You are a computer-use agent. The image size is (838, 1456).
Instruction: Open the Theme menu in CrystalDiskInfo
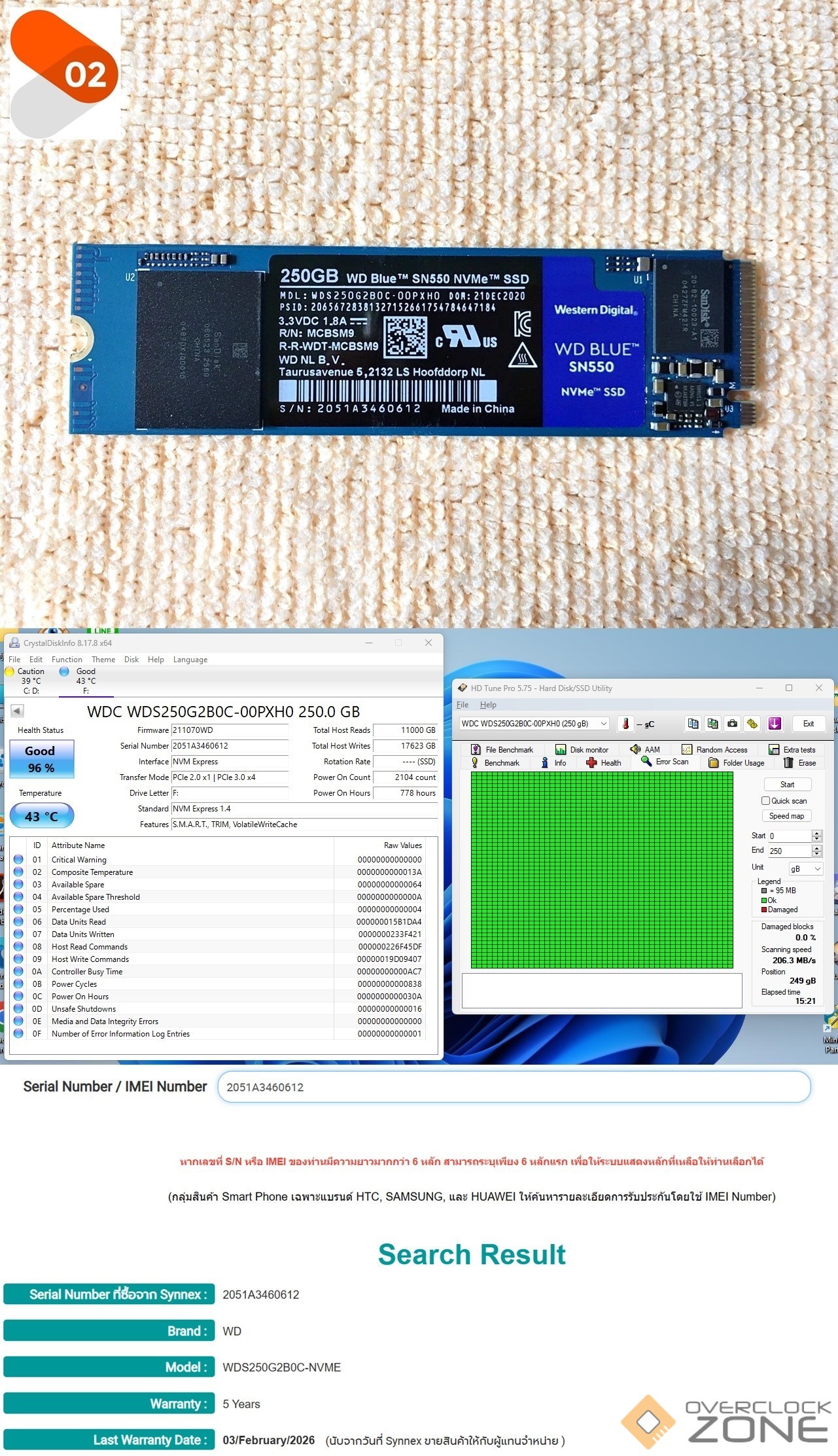pyautogui.click(x=103, y=660)
